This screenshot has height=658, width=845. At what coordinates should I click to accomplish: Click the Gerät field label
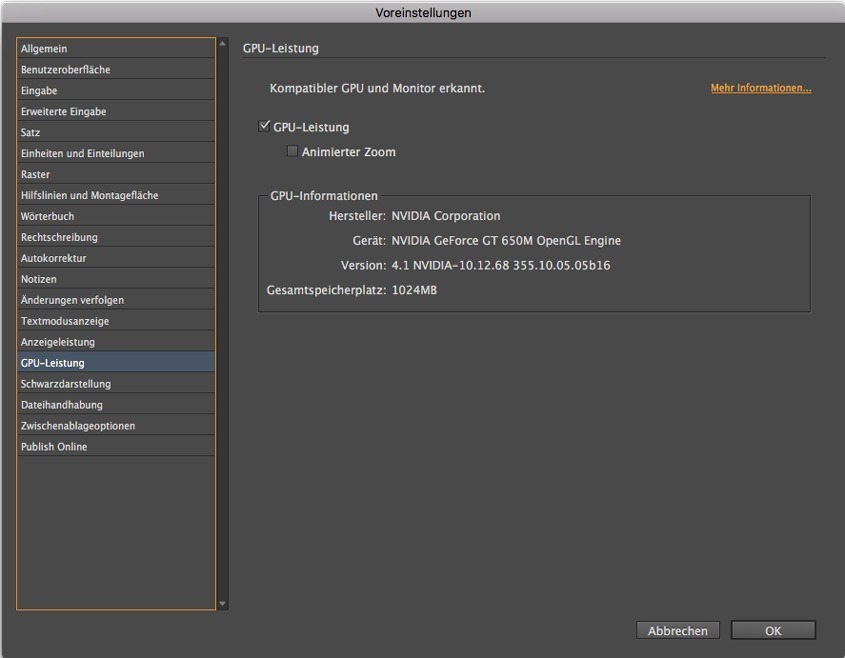click(x=369, y=241)
